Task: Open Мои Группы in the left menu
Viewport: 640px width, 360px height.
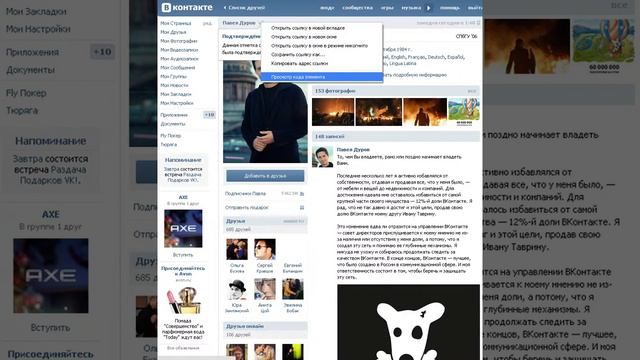Action: [173, 76]
